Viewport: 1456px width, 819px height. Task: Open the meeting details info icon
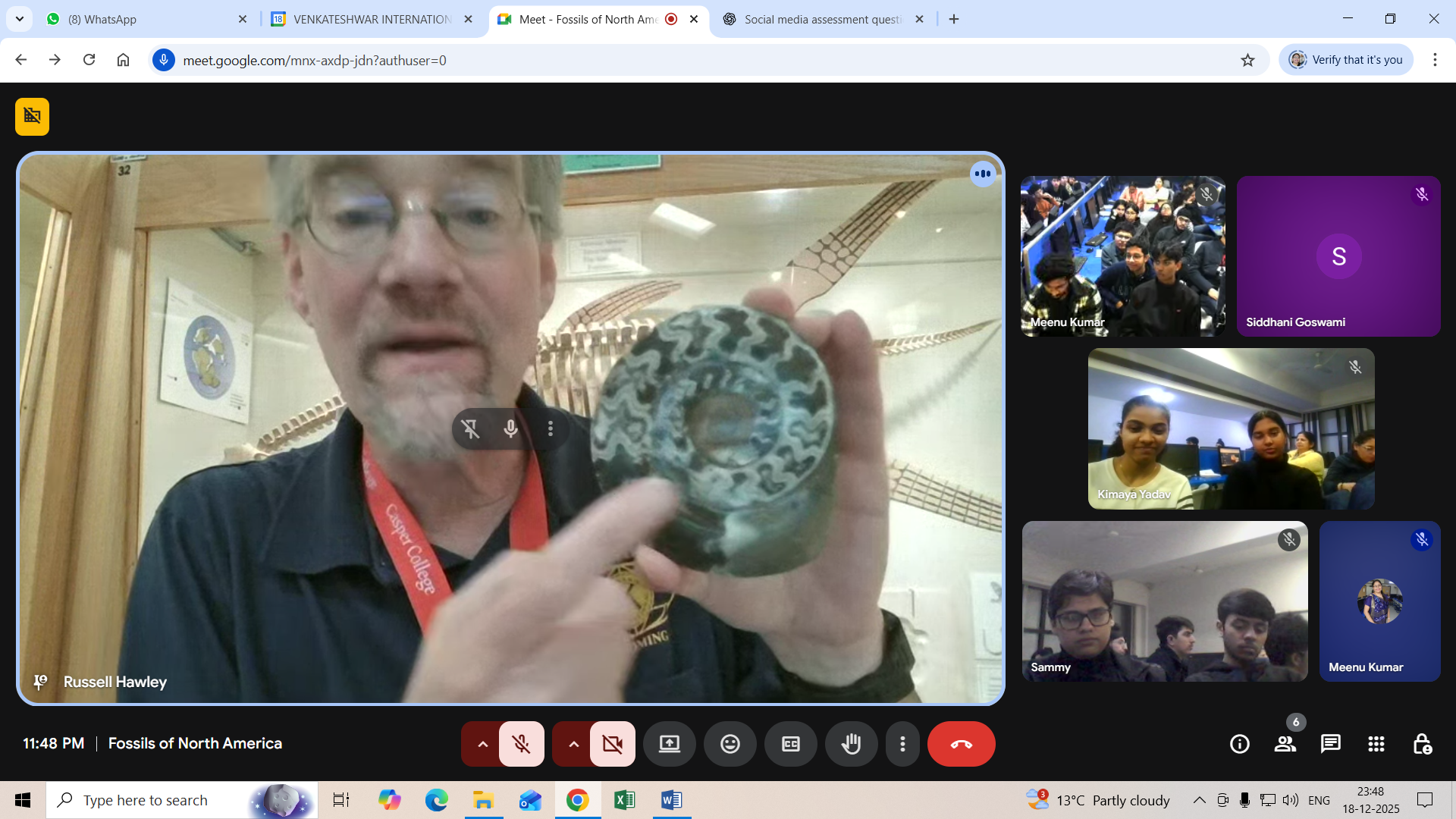(1239, 744)
